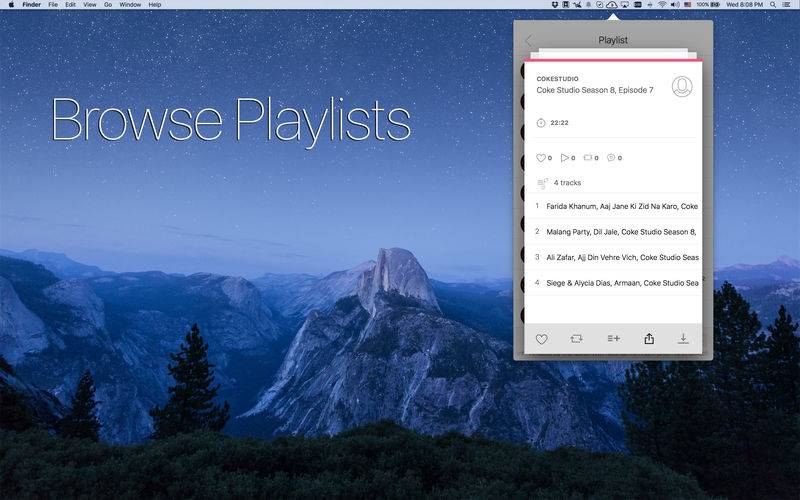800x500 pixels.
Task: Repost the playlist from the bottom bar
Action: tap(577, 338)
